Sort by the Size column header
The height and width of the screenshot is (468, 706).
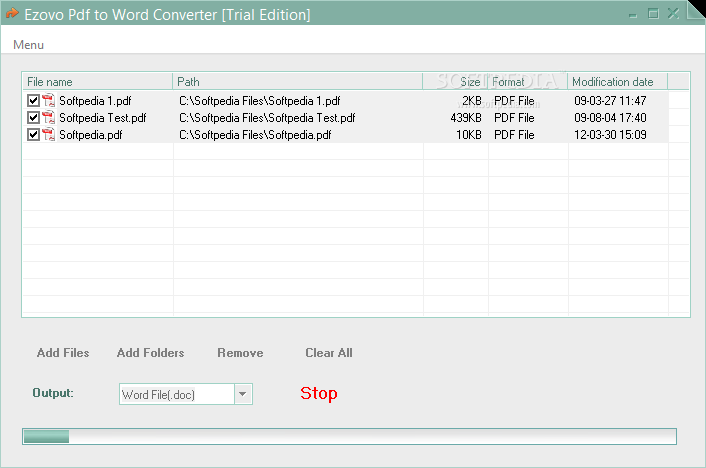tap(455, 82)
